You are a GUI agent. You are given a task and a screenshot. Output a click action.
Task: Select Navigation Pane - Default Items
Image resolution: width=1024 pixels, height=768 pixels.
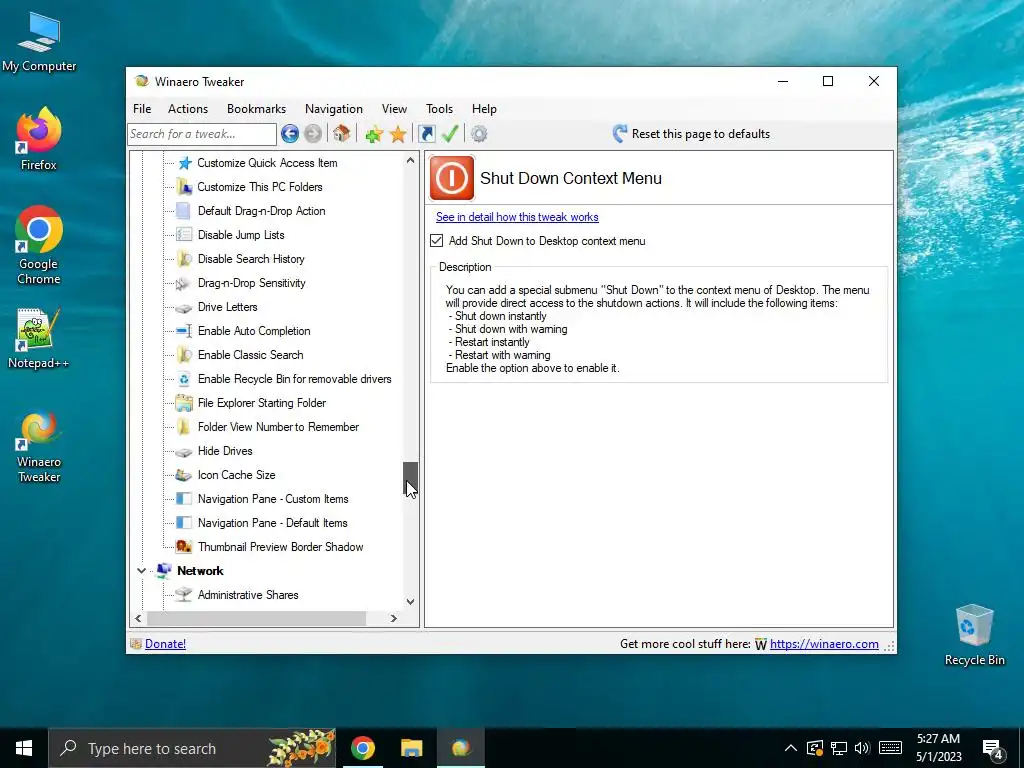click(x=272, y=523)
